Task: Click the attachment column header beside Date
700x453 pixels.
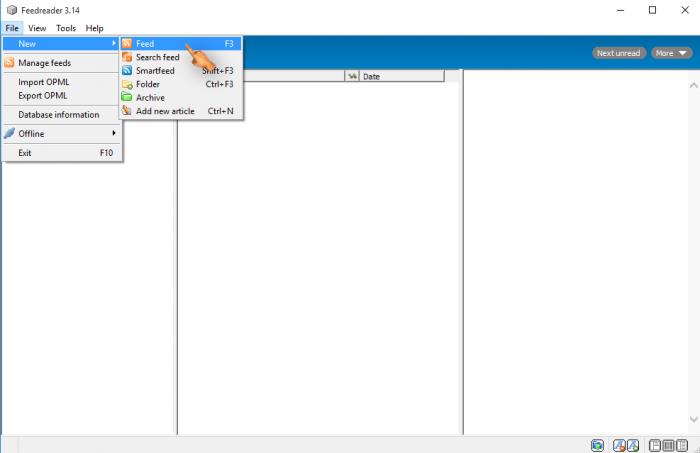Action: 352,76
